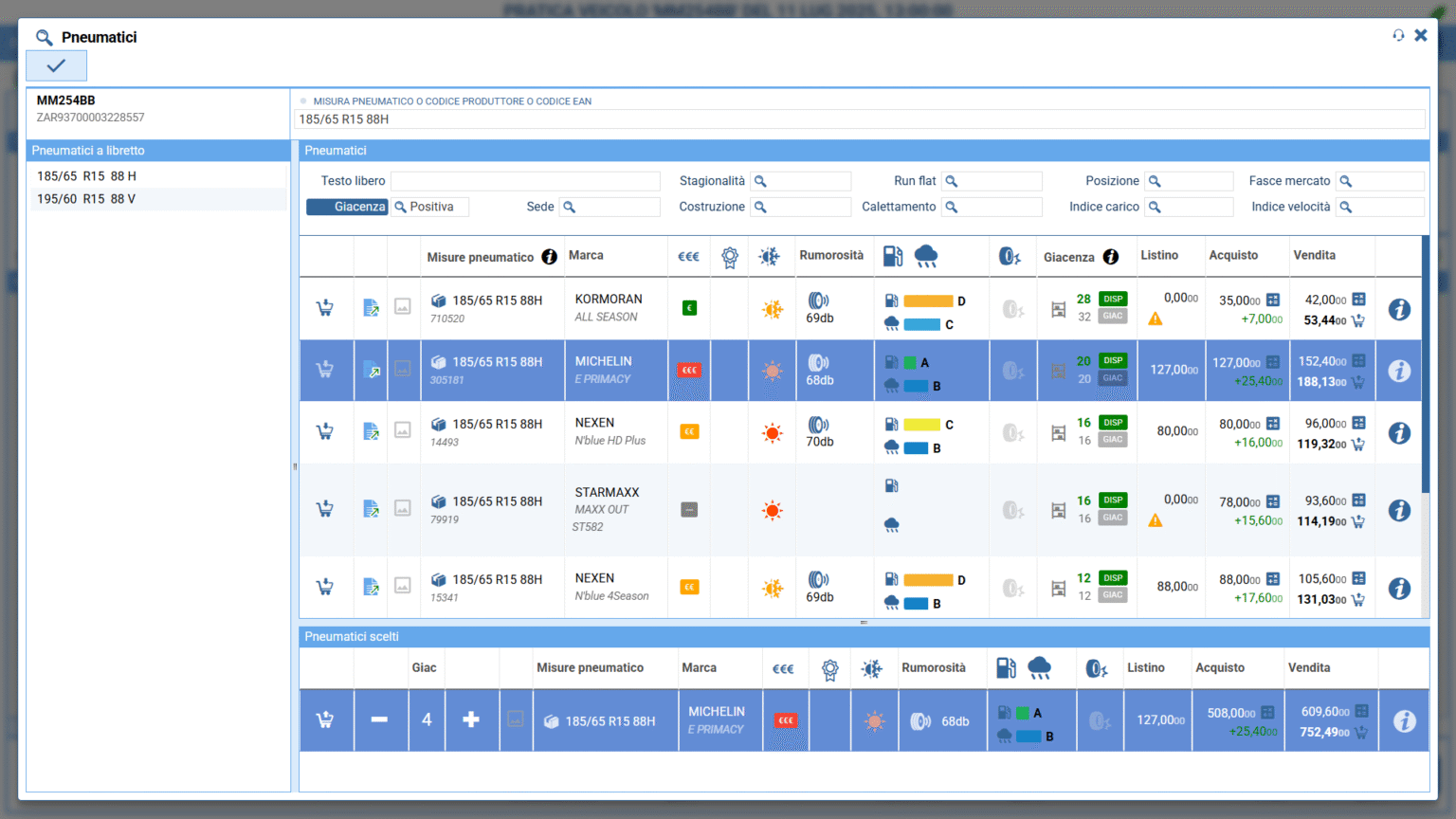
Task: Open info for the MICHELIN E PRIMACY row
Action: click(x=1399, y=372)
